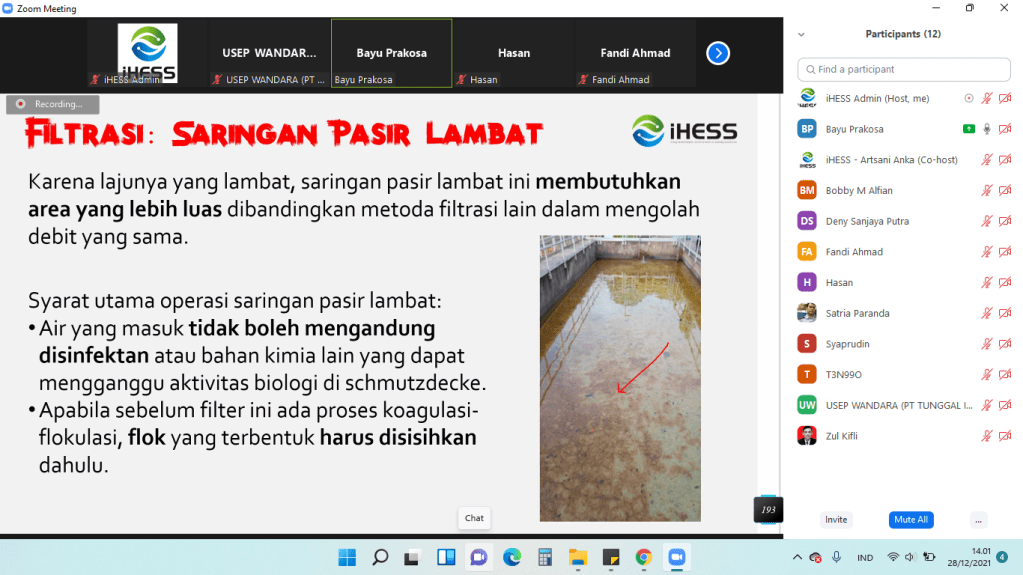Viewport: 1023px width, 575px height.
Task: Open the Chat button at bottom
Action: point(474,518)
